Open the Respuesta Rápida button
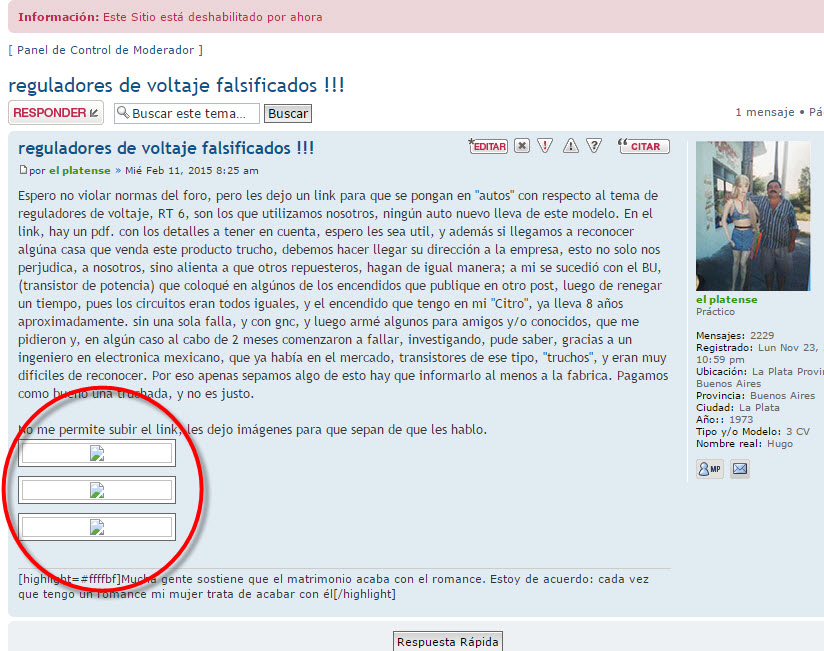 (448, 642)
